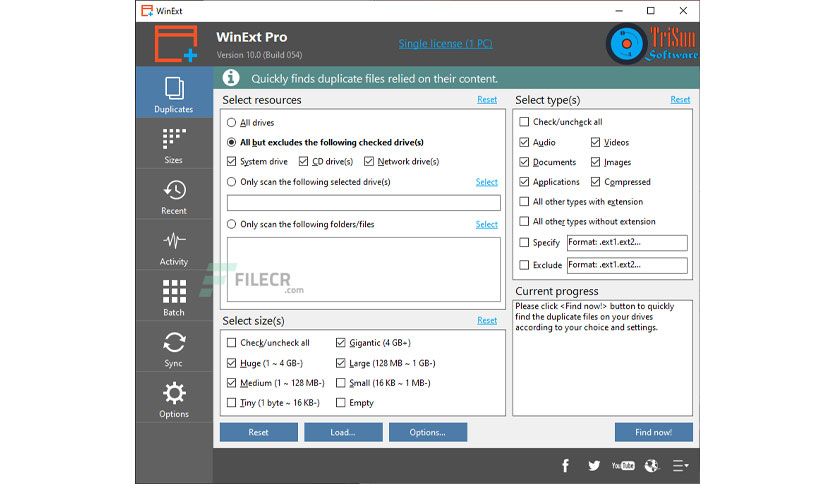Screen dimensions: 836x484
Task: Click the Version 10.0 (Build 054) text
Action: (259, 55)
